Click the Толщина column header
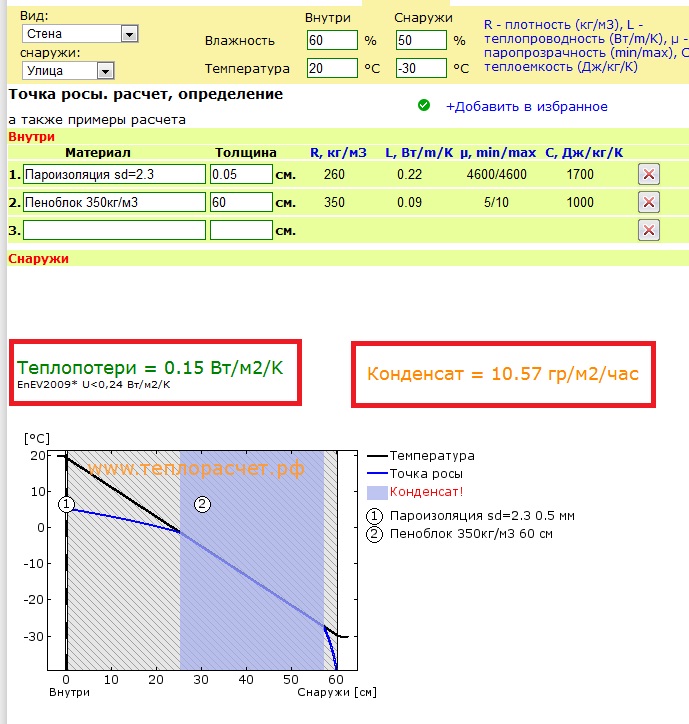The width and height of the screenshot is (689, 724). (246, 153)
